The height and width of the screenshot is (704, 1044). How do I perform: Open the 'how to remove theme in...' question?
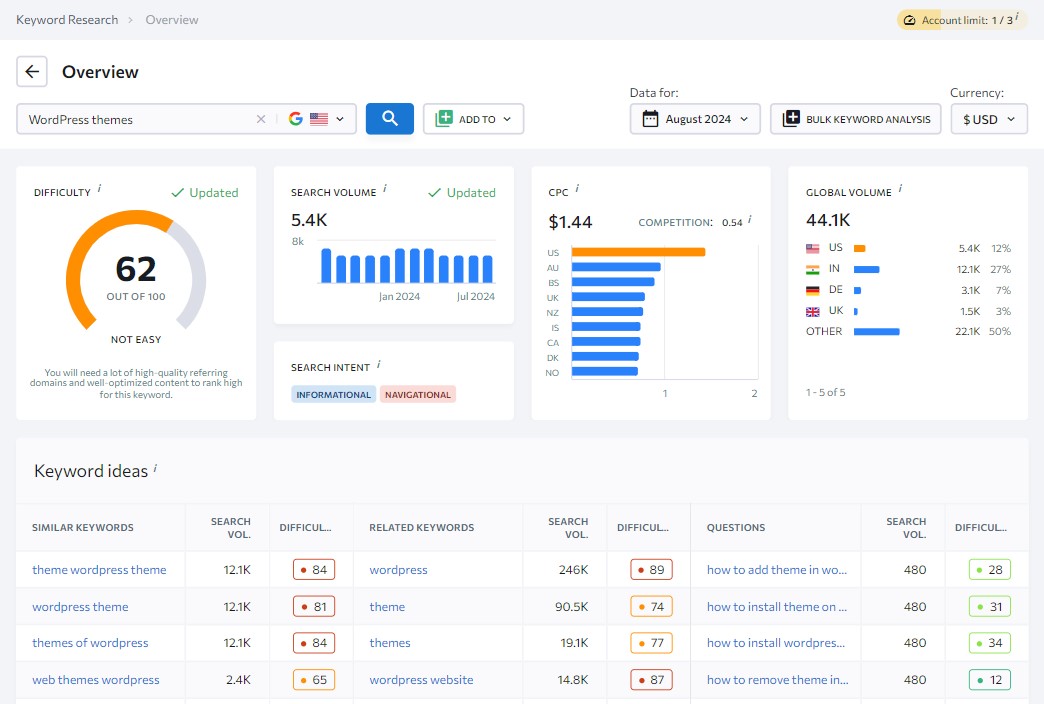pyautogui.click(x=778, y=680)
